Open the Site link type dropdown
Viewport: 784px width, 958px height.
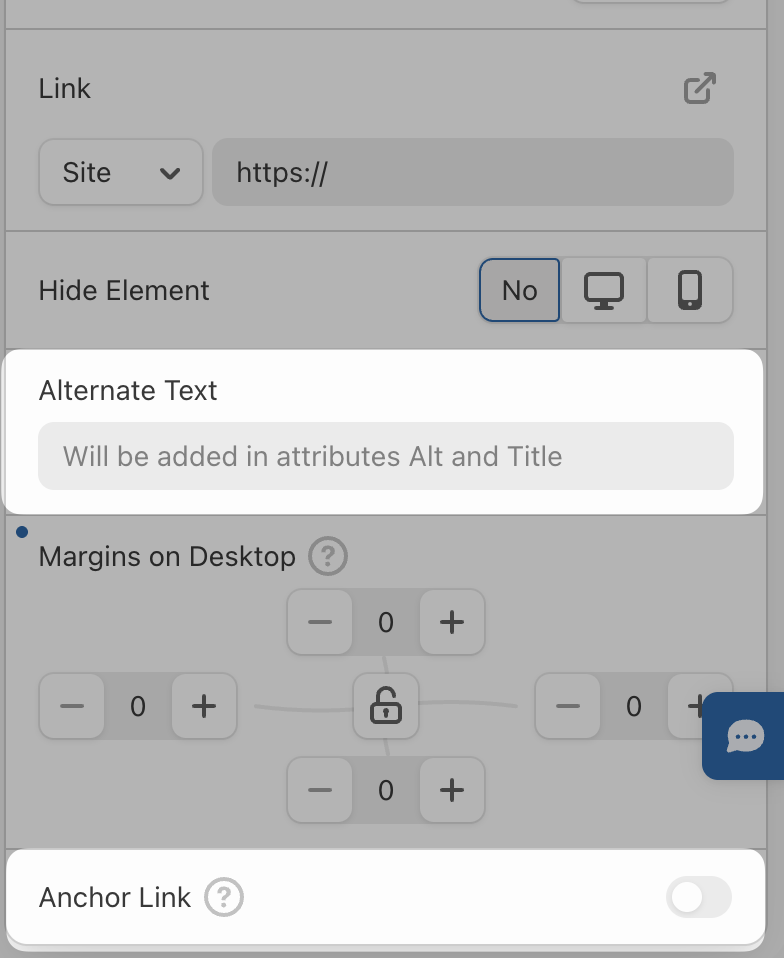click(120, 172)
